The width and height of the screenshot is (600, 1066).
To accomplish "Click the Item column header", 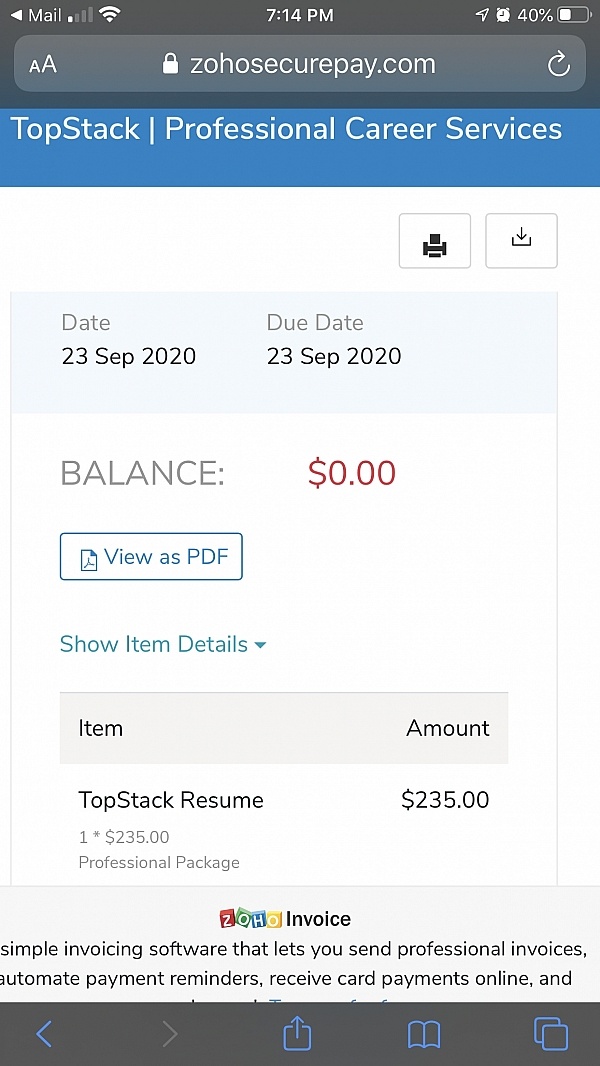I will tap(101, 728).
